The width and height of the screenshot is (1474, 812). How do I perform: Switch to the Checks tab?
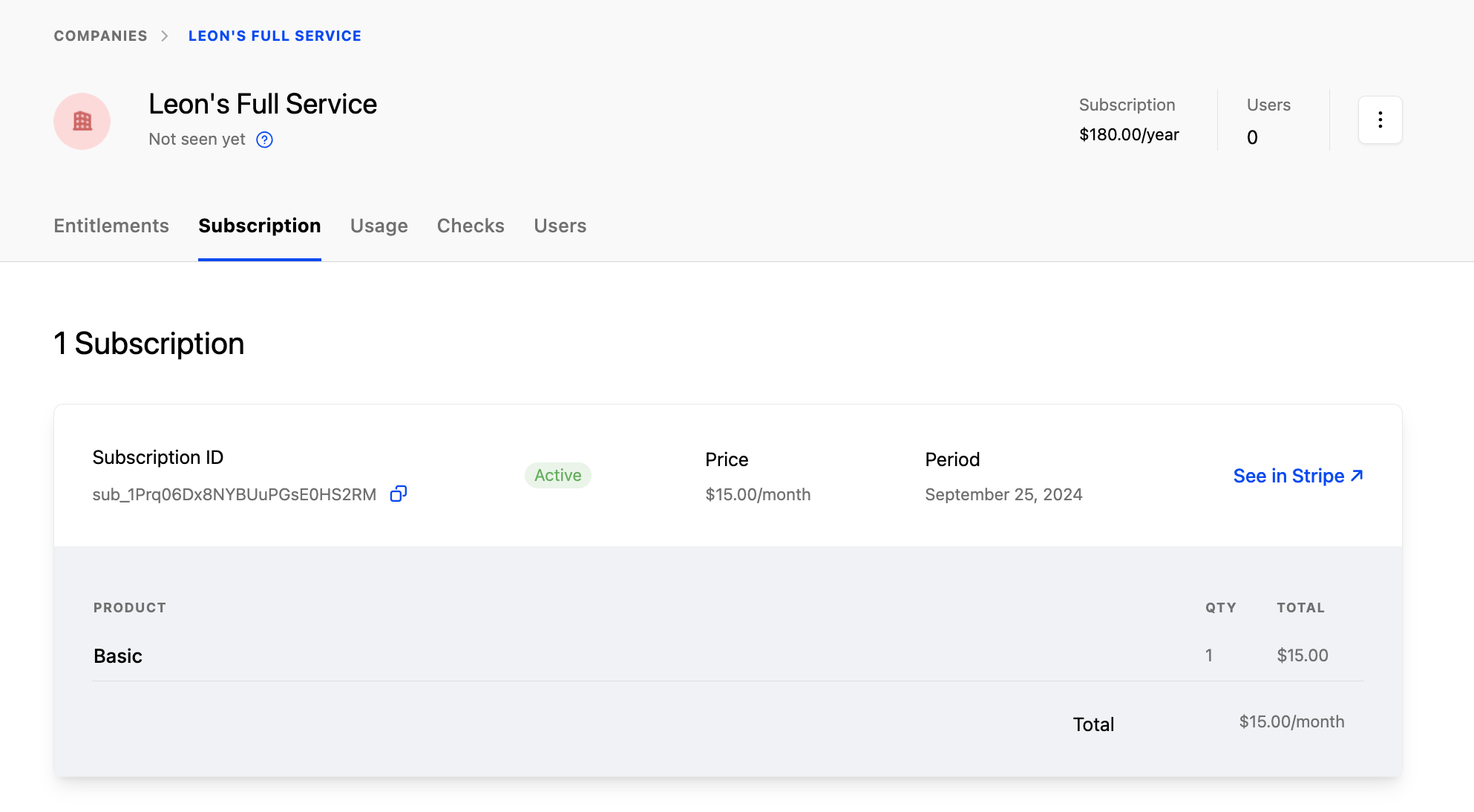[x=471, y=226]
